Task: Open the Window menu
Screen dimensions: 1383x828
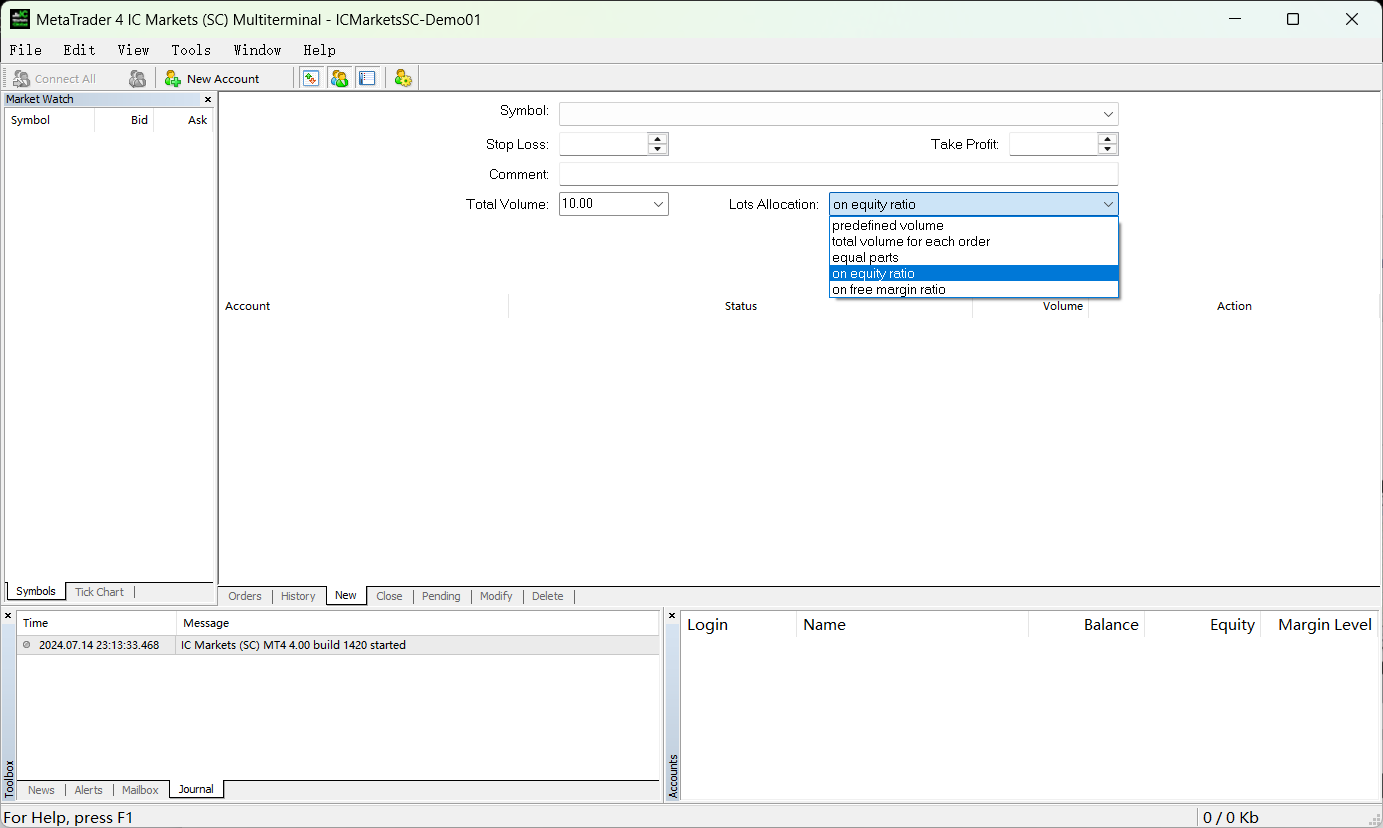Action: [x=258, y=50]
